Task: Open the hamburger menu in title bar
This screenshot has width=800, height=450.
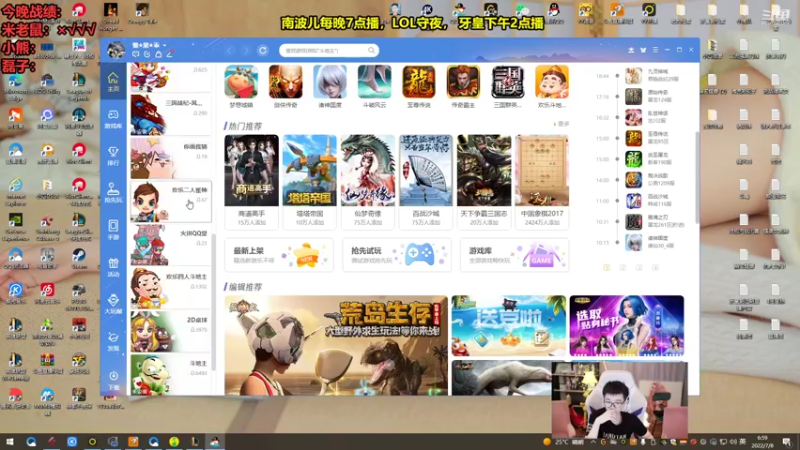Action: tap(655, 50)
